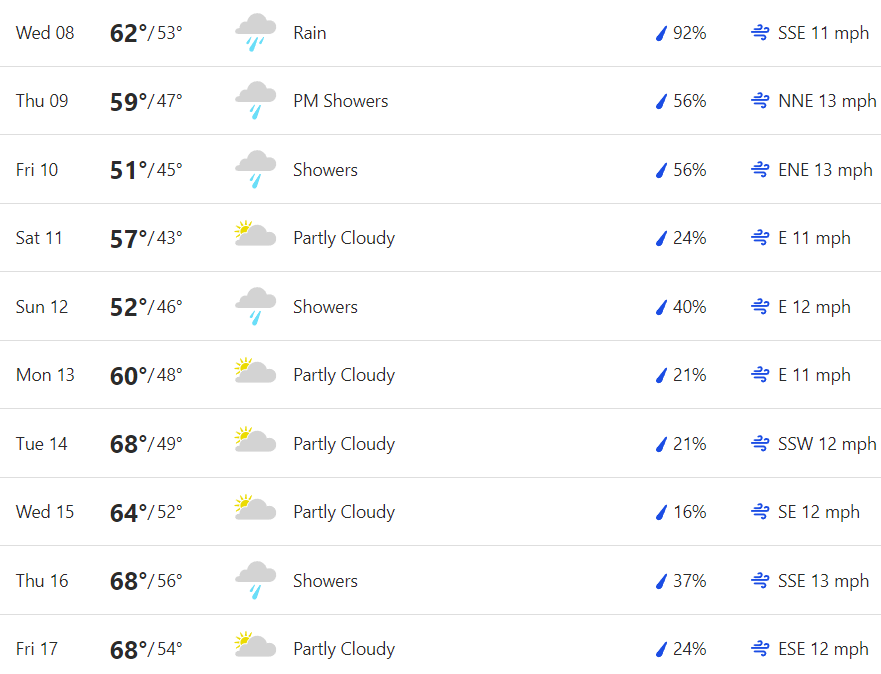Expand the Fri 10 forecast row
This screenshot has width=881, height=674.
tap(440, 170)
